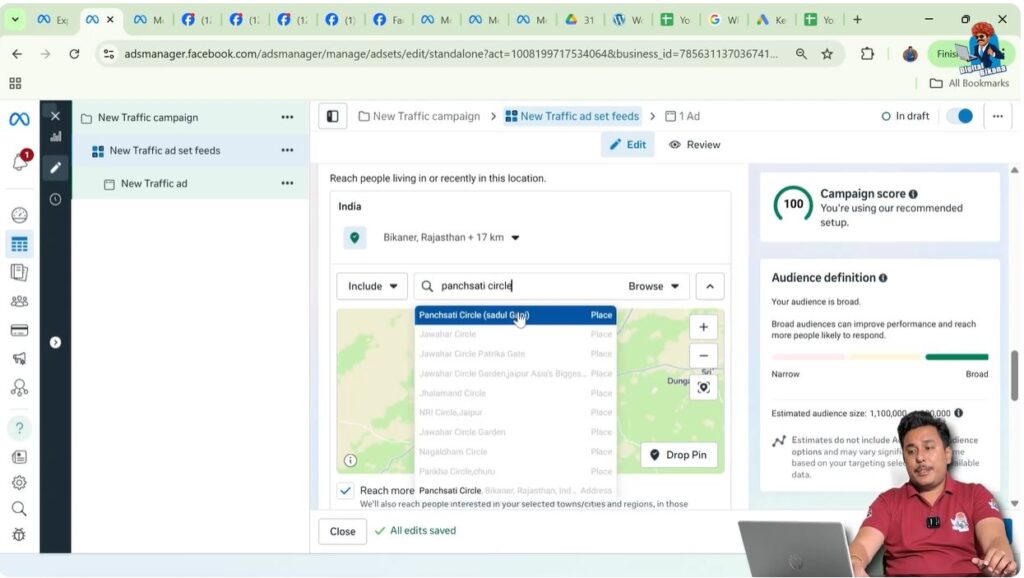Click the browser address bar
1024x578 pixels.
(451, 54)
